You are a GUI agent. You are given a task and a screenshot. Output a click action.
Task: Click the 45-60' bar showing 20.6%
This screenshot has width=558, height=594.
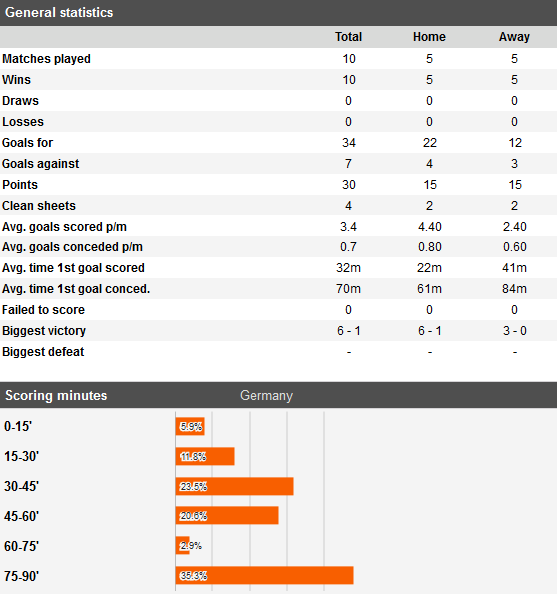point(227,516)
